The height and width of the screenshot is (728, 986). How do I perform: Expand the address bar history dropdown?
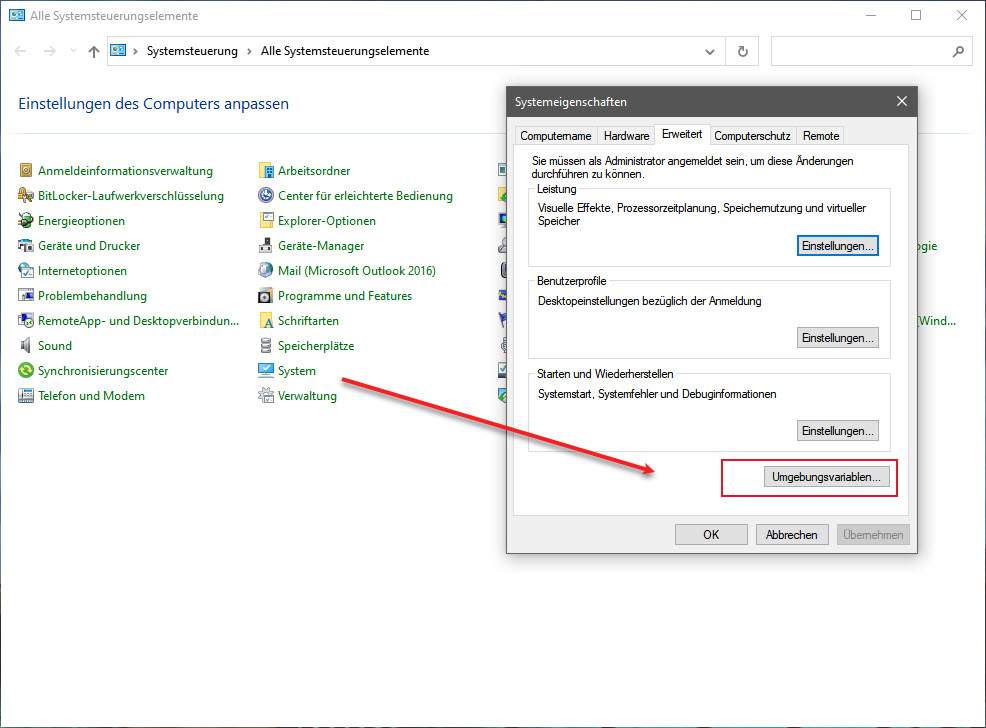[710, 52]
